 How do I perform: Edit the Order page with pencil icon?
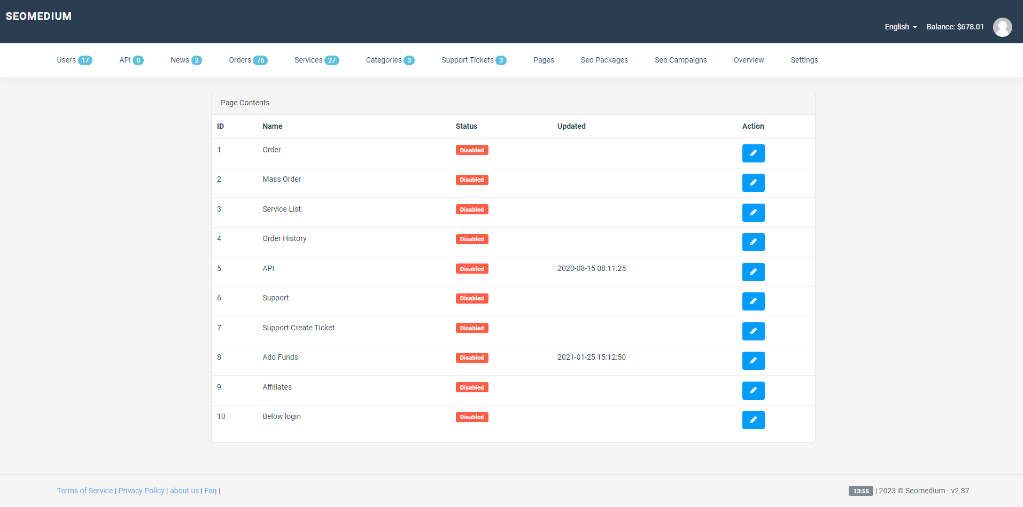click(753, 153)
